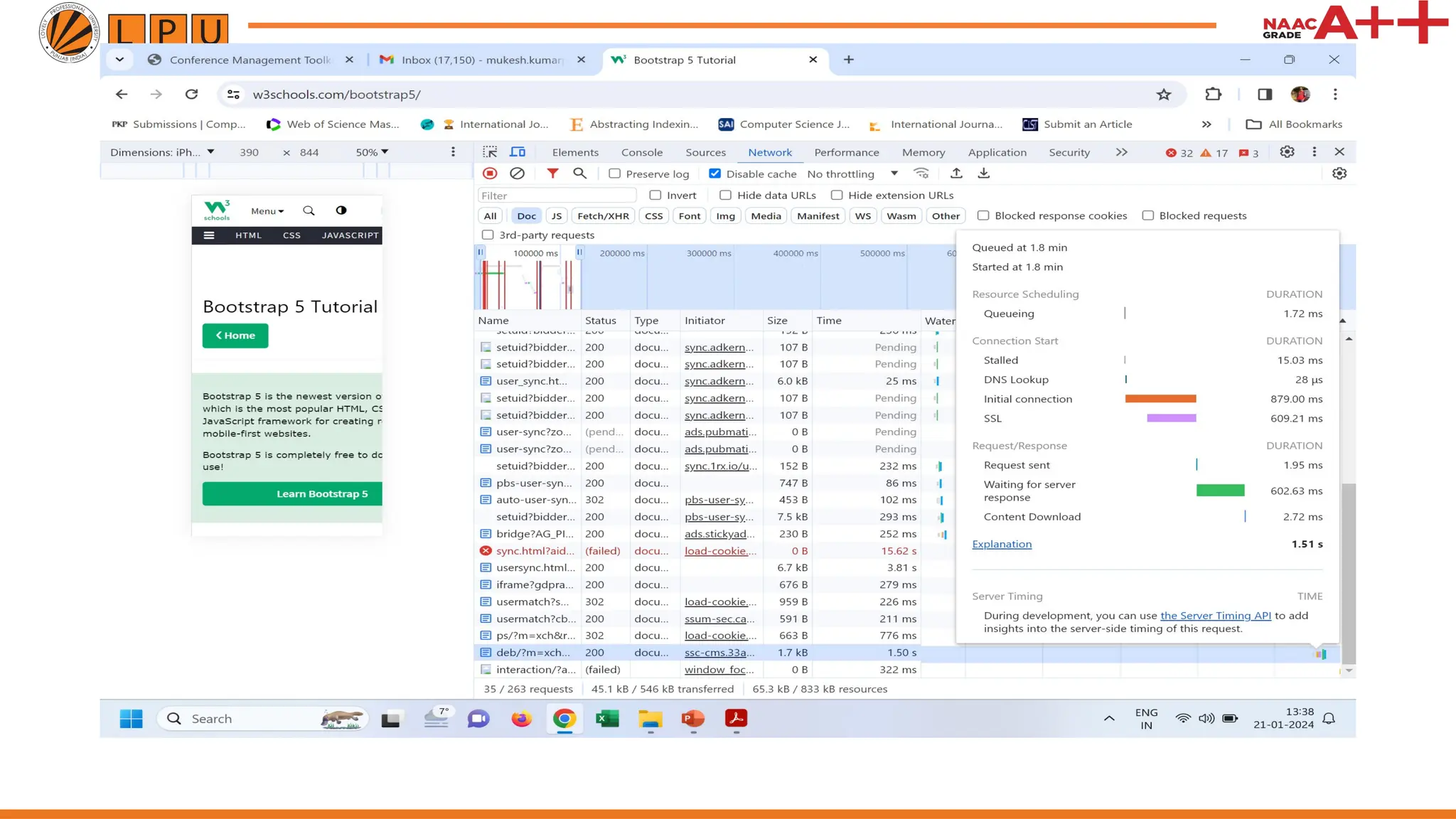Toggle device toolbar icon in DevTools

tap(518, 152)
